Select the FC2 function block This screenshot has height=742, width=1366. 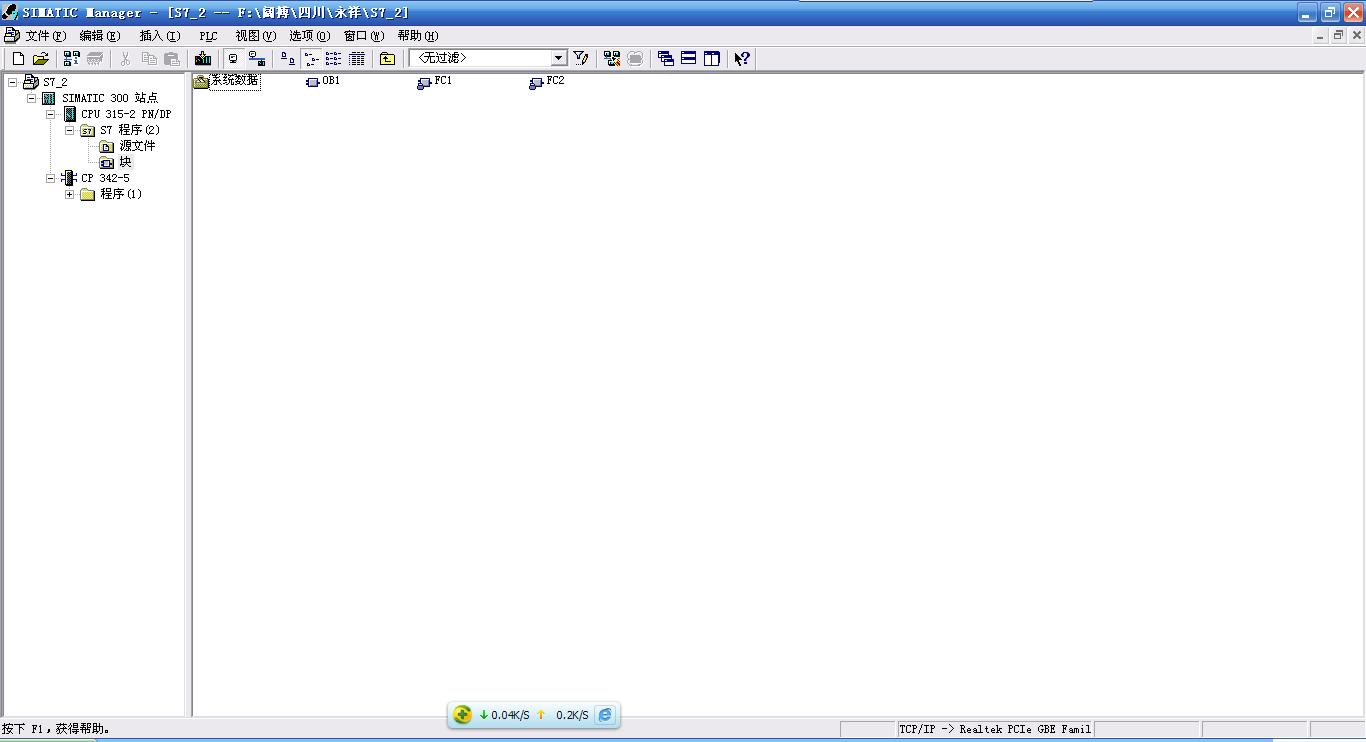point(554,81)
